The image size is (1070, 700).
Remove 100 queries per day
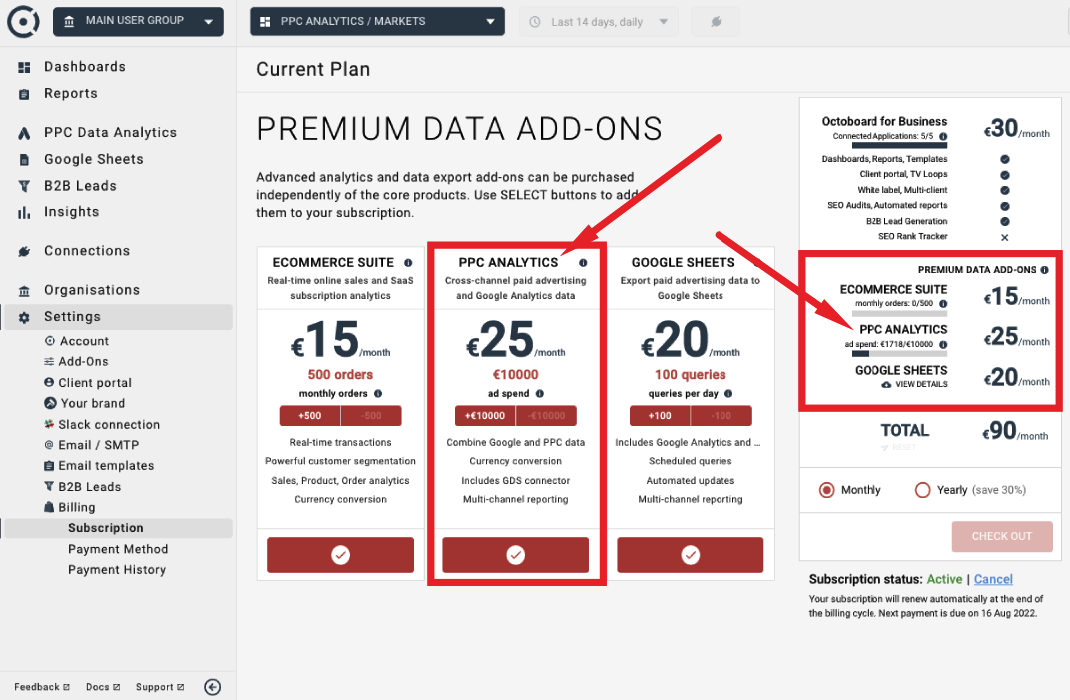(721, 415)
